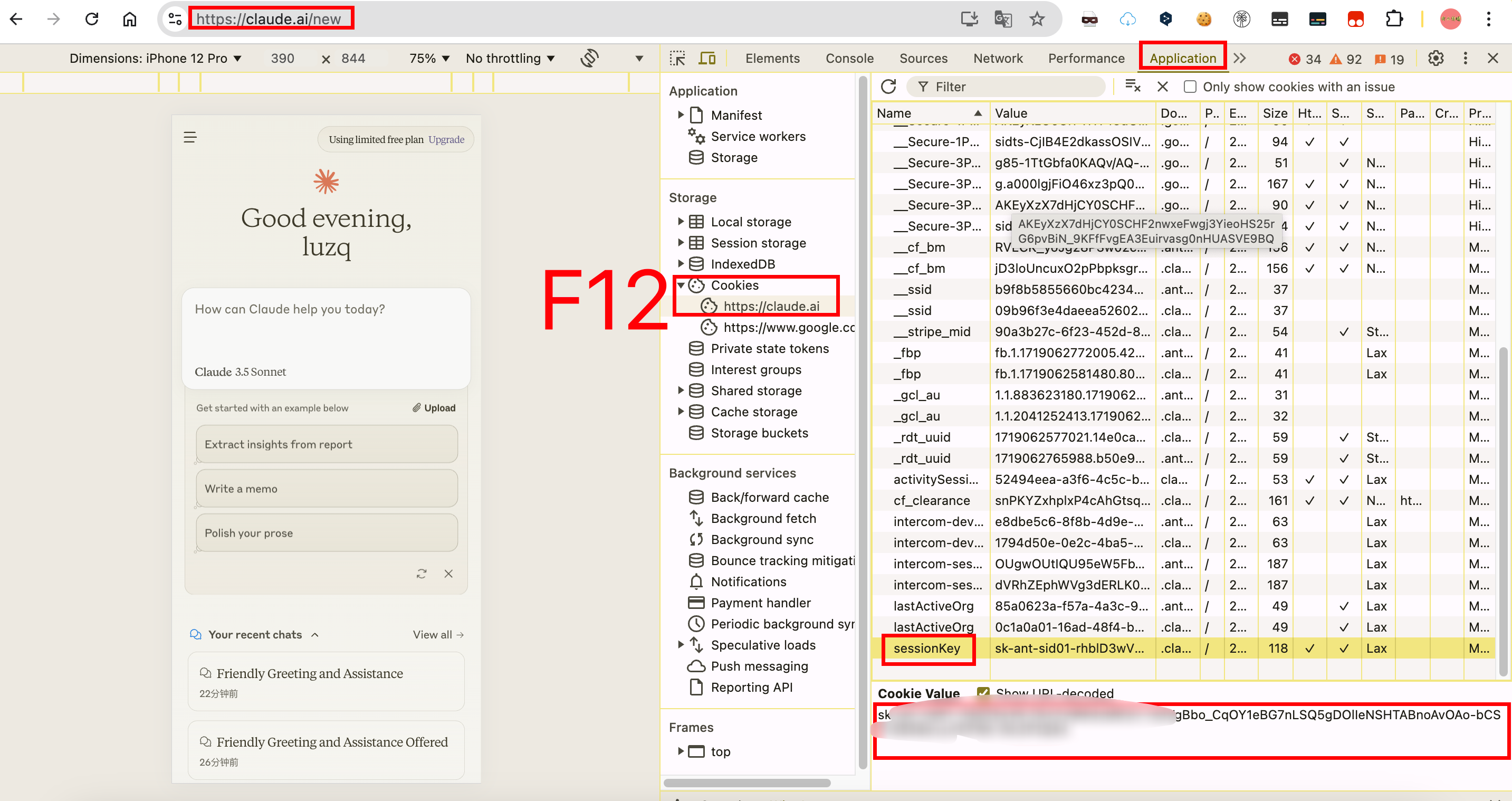Regenerate example prompts with refresh icon
The width and height of the screenshot is (1512, 801).
pos(422,574)
